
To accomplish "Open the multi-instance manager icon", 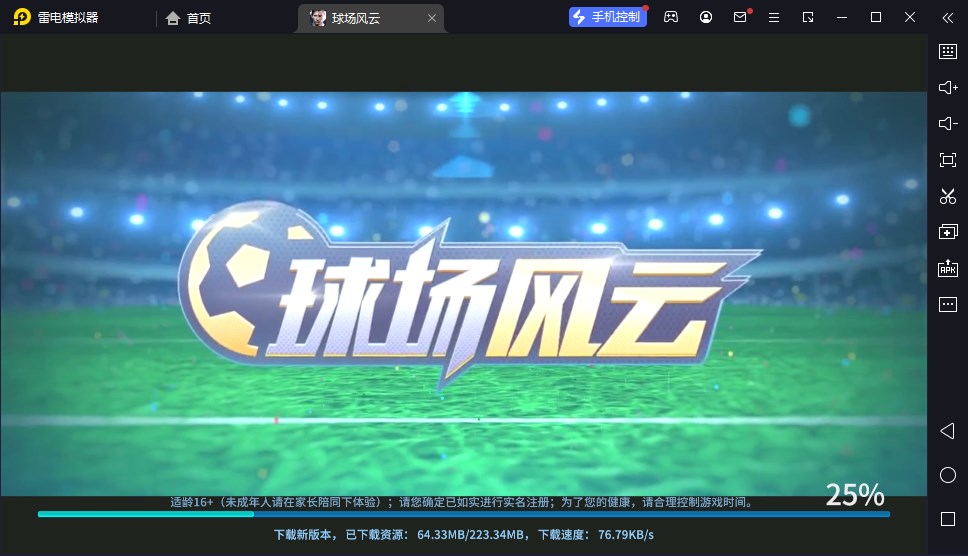I will pos(948,232).
